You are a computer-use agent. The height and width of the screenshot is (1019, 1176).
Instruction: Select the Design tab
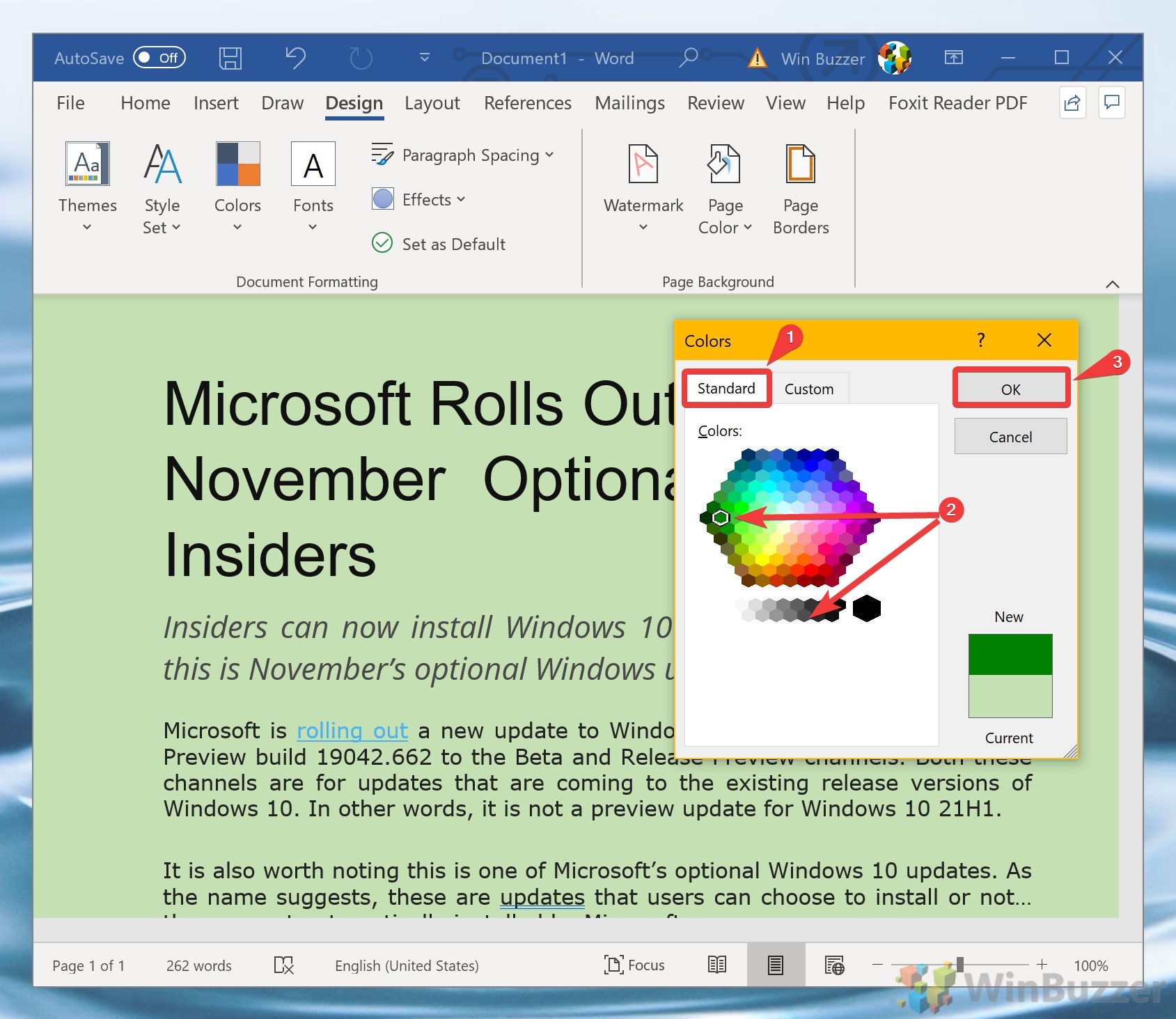354,103
